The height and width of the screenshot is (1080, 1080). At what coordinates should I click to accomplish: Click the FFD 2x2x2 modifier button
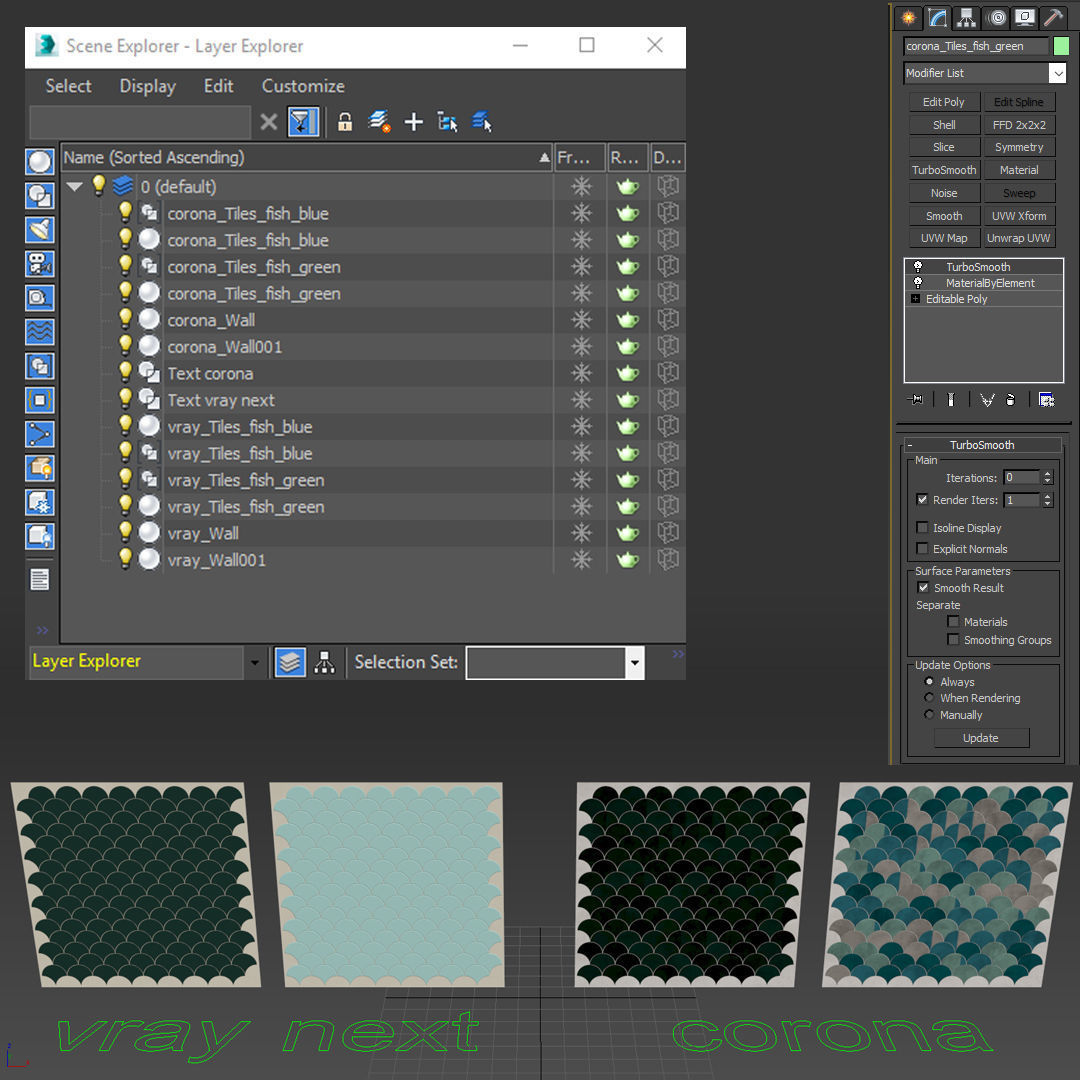pyautogui.click(x=1019, y=125)
